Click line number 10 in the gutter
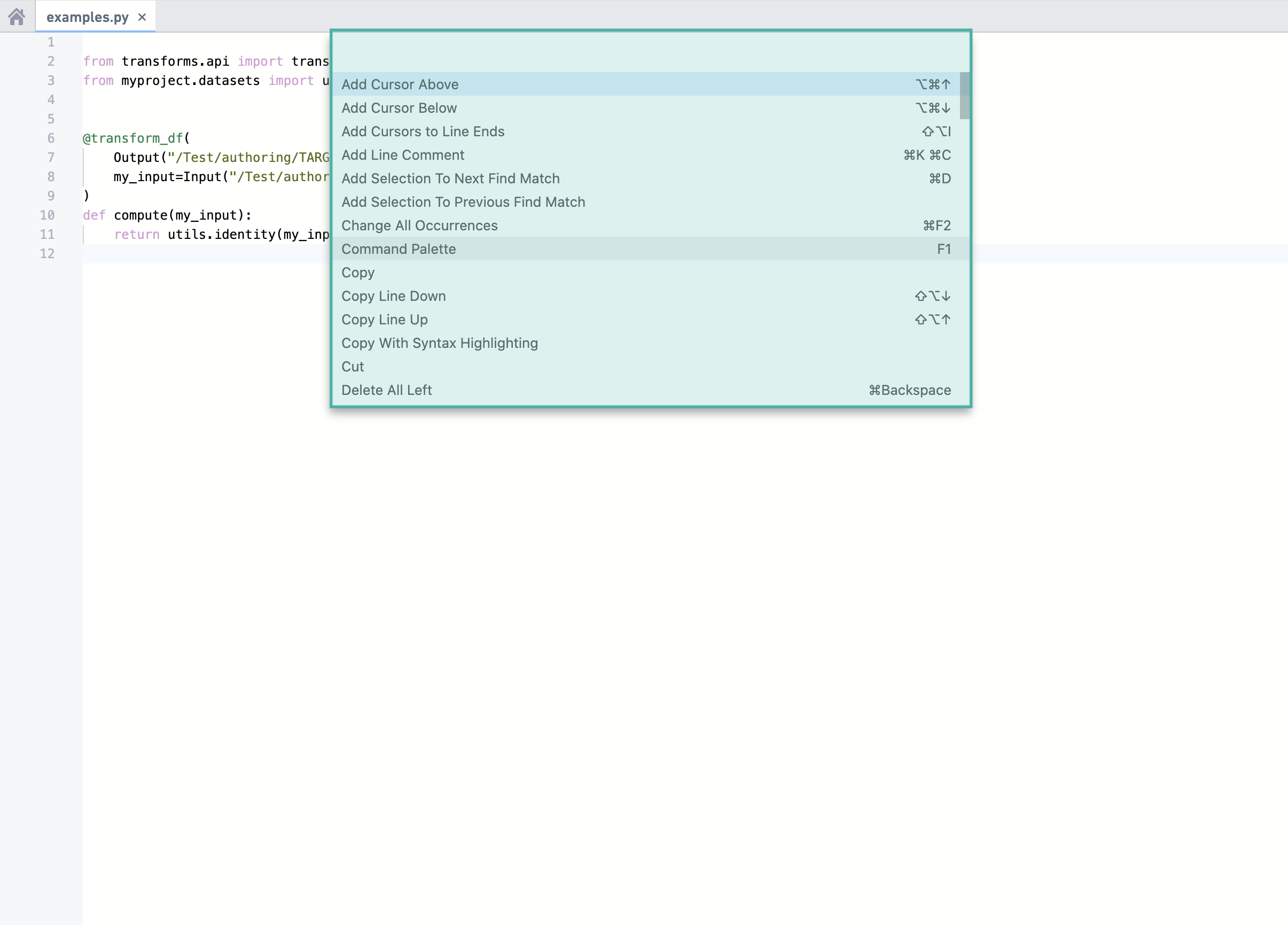Screen dimensions: 1288x925 (47, 215)
